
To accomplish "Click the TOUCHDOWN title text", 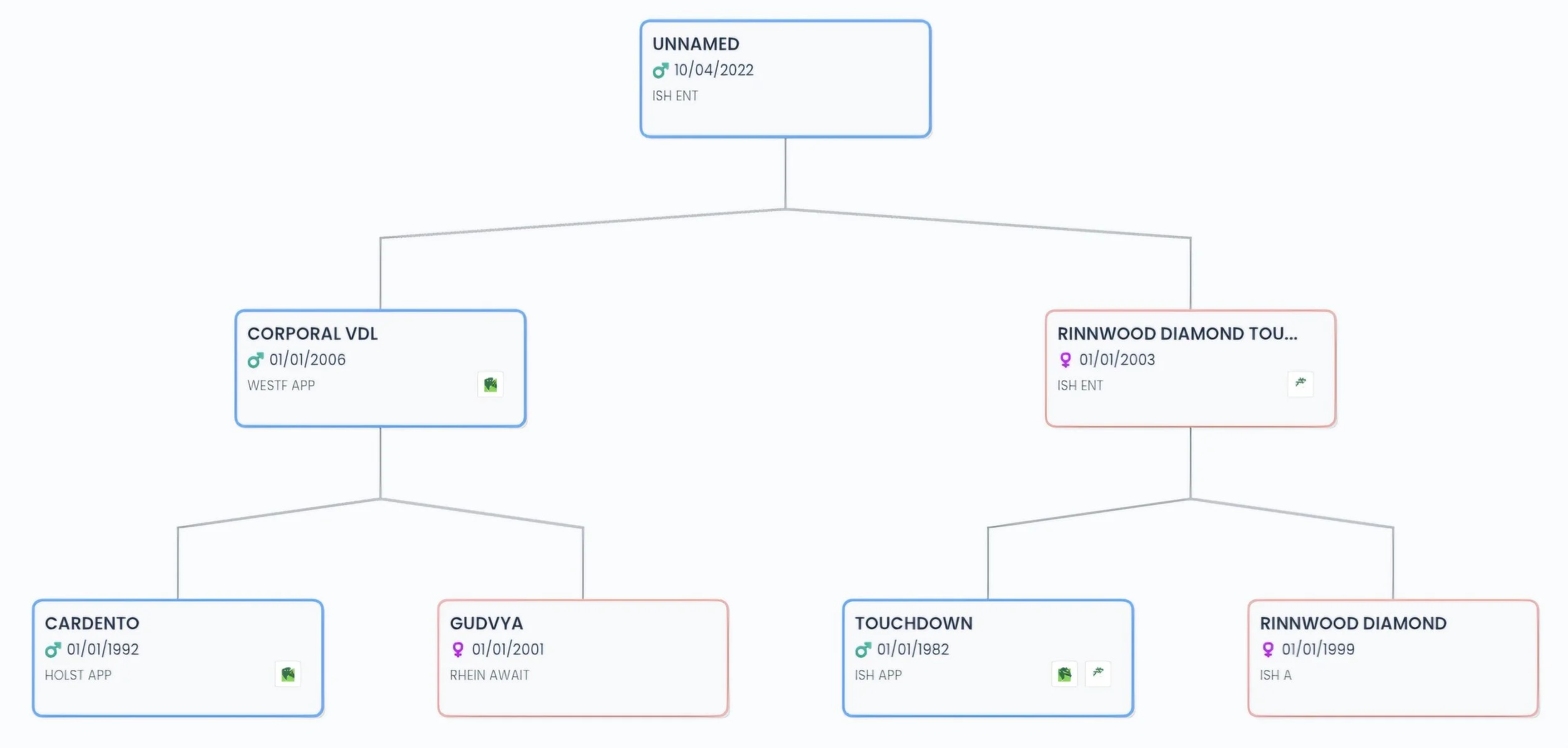I will click(x=914, y=624).
